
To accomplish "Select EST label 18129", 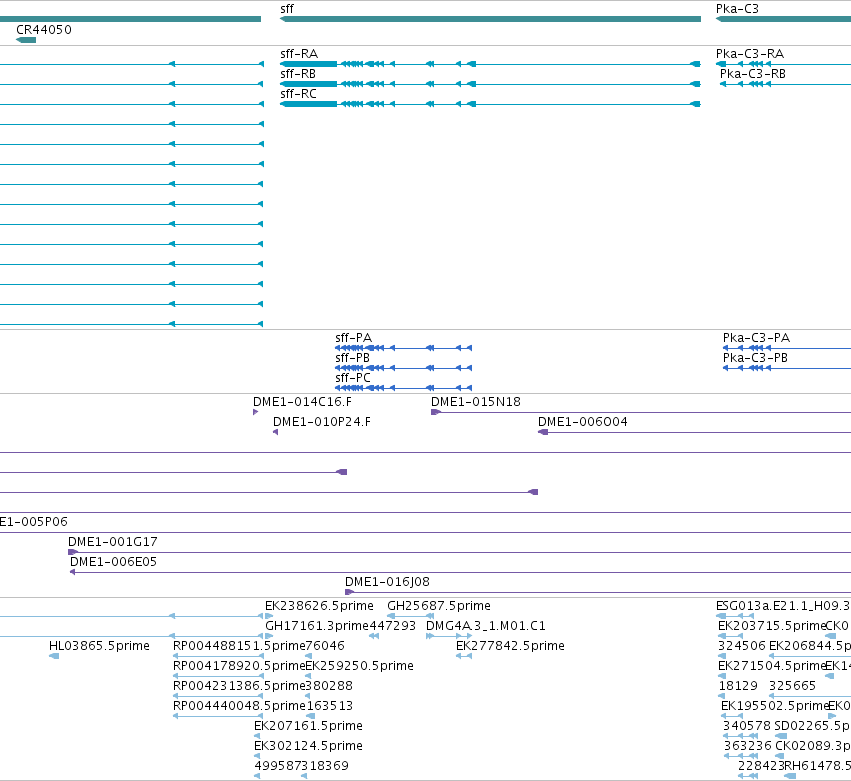I will 738,686.
